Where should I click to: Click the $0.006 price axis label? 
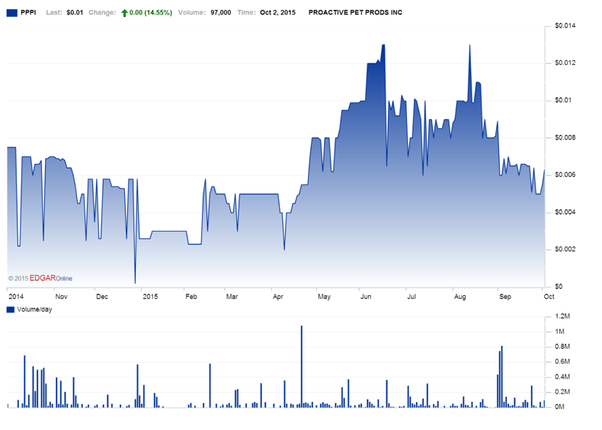click(x=566, y=175)
